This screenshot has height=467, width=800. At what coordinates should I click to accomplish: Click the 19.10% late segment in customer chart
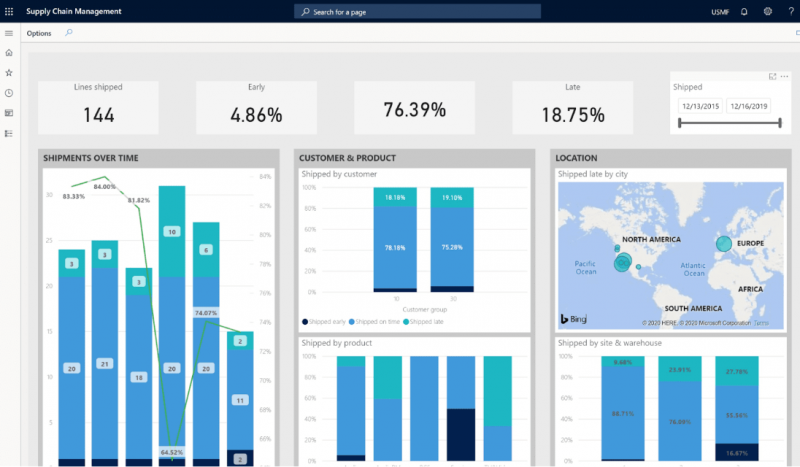(x=452, y=198)
